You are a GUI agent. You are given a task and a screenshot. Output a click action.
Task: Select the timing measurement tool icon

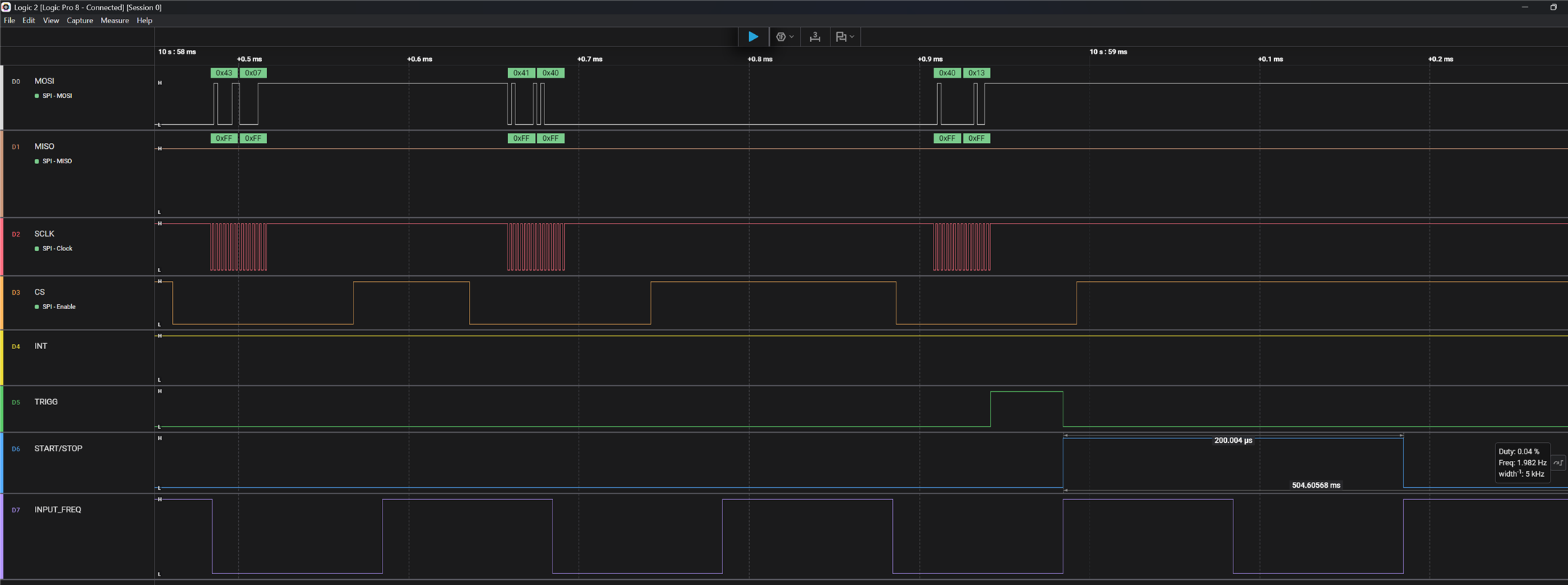815,36
